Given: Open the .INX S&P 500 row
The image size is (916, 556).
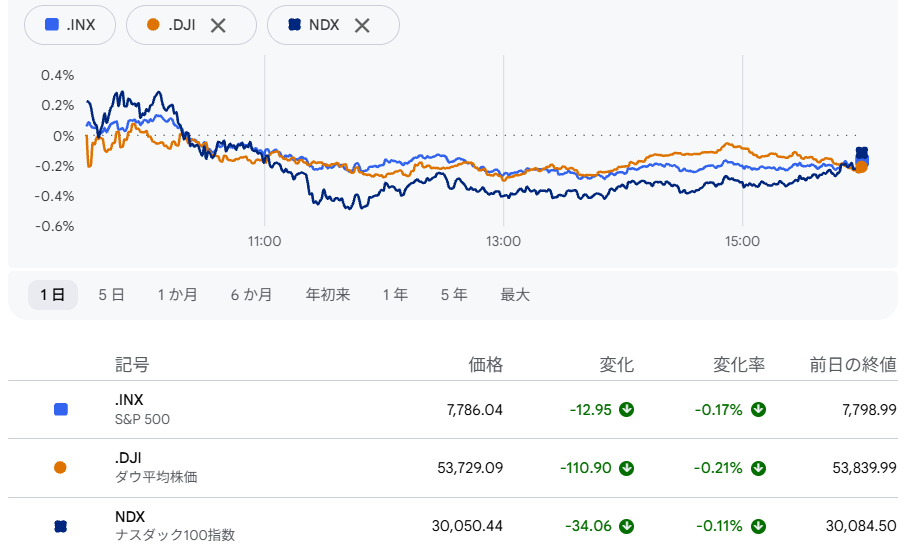Looking at the screenshot, I should pos(453,409).
